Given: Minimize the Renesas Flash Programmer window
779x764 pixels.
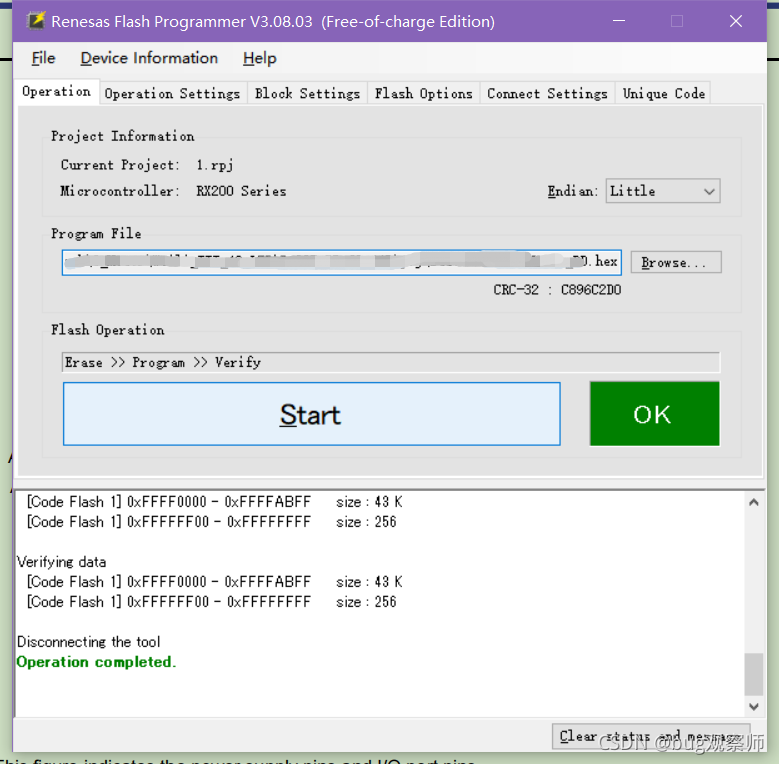Looking at the screenshot, I should point(619,21).
